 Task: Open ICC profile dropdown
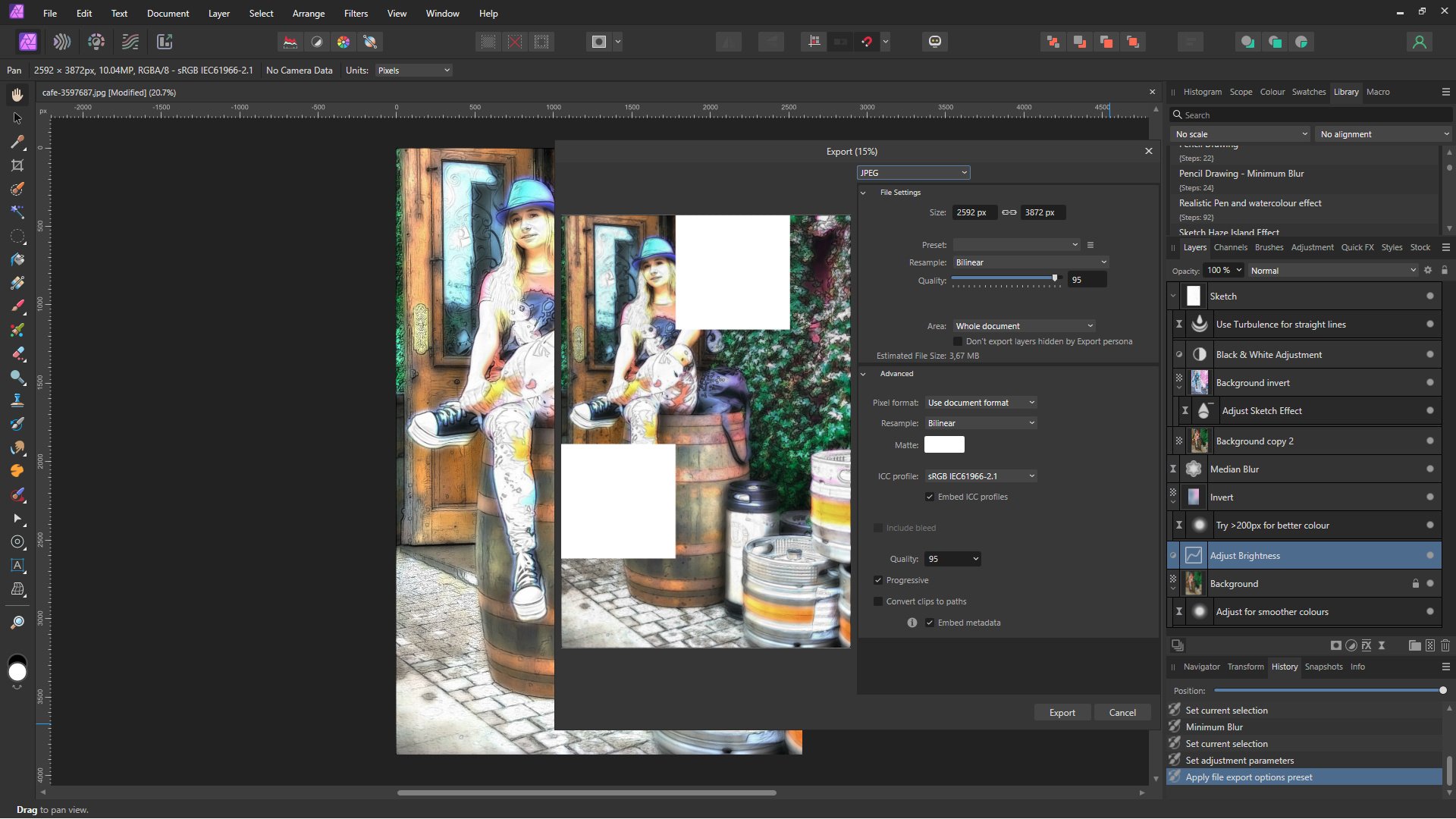[981, 476]
